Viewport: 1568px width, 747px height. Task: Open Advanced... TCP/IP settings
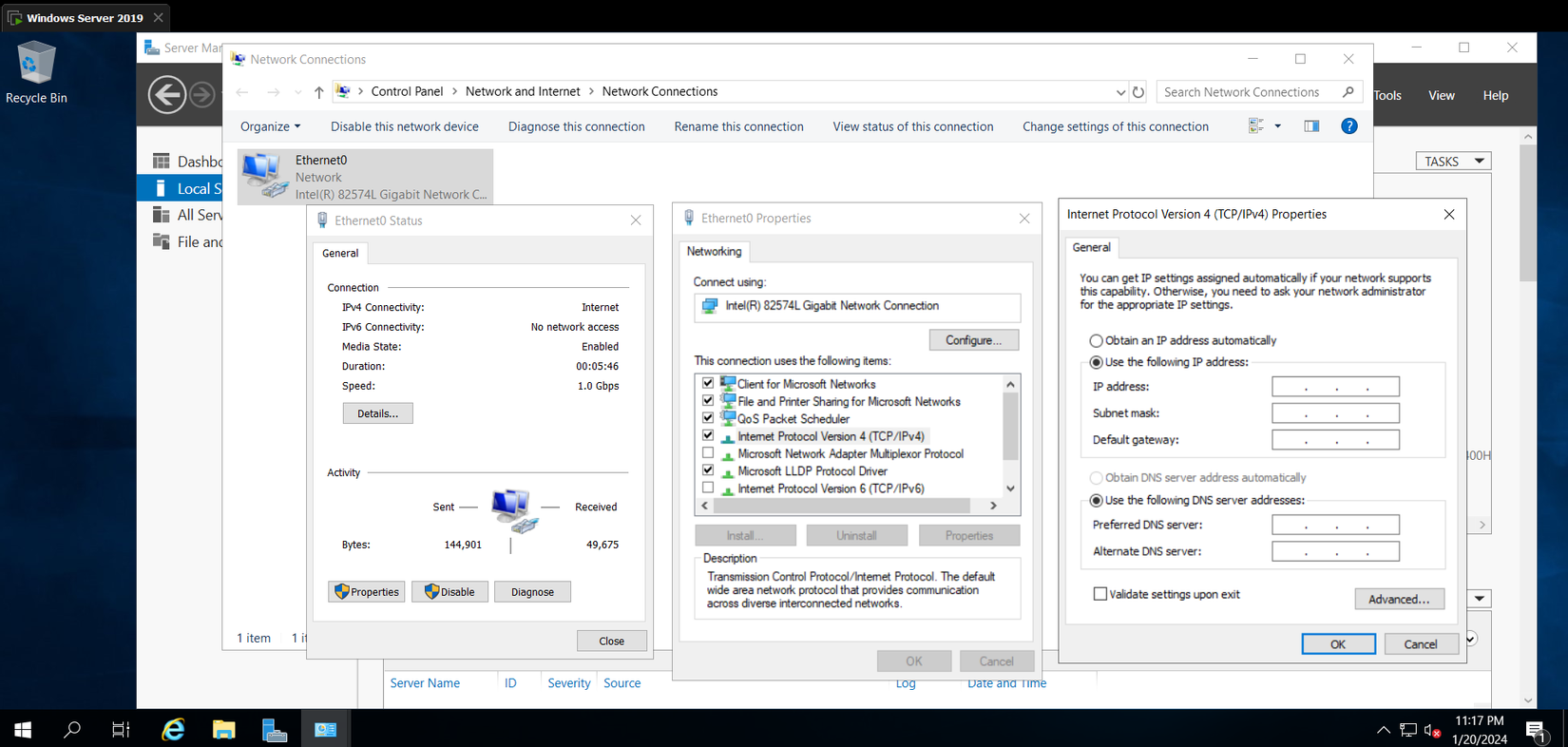(x=1400, y=600)
